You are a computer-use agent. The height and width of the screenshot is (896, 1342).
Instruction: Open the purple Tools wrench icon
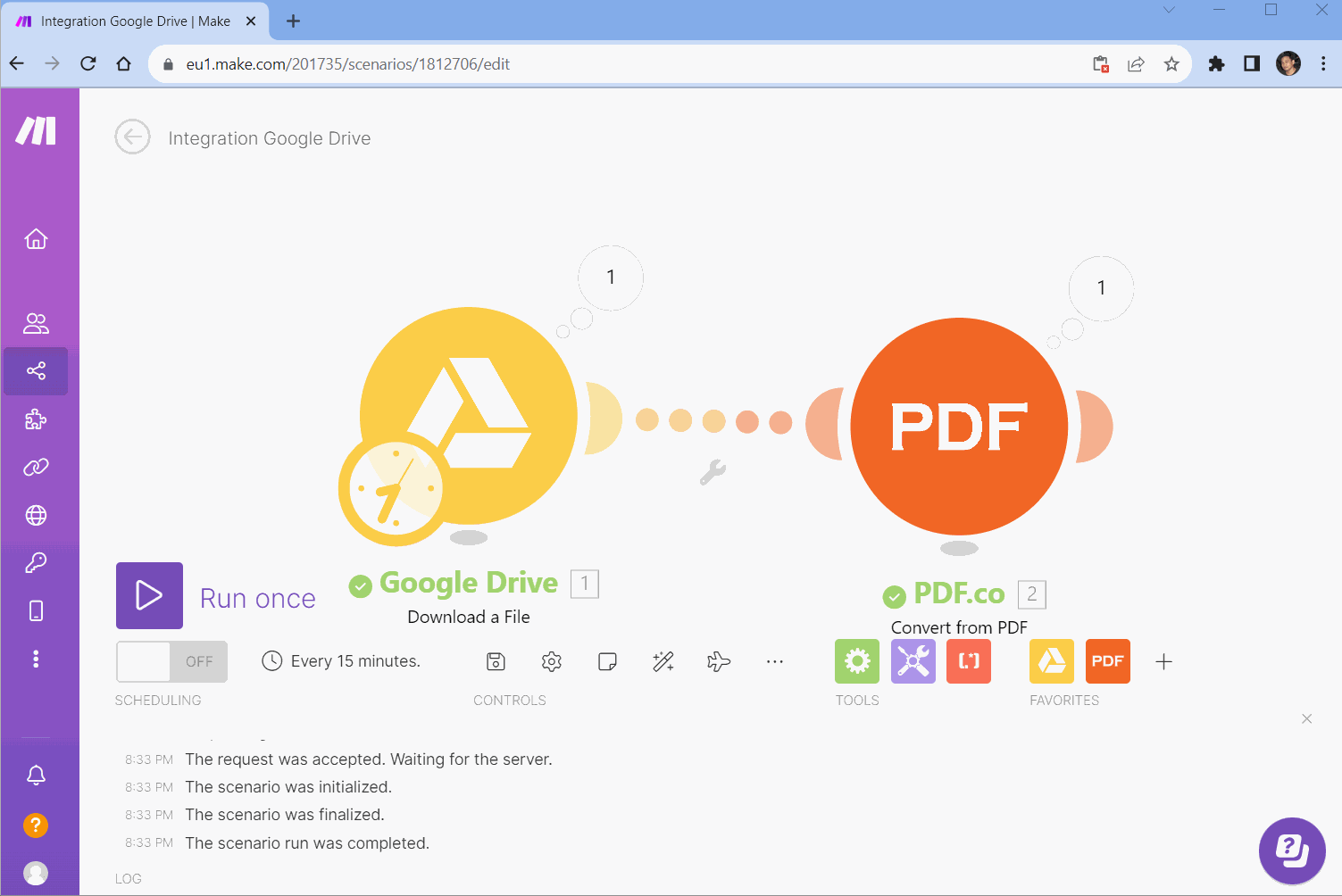click(913, 661)
